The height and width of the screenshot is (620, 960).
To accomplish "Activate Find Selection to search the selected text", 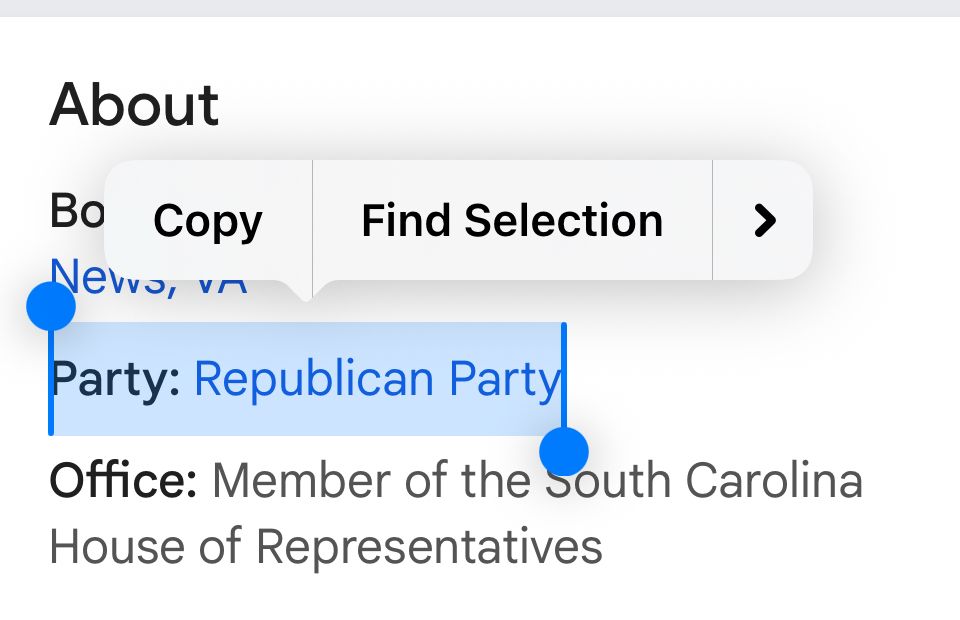I will (511, 220).
